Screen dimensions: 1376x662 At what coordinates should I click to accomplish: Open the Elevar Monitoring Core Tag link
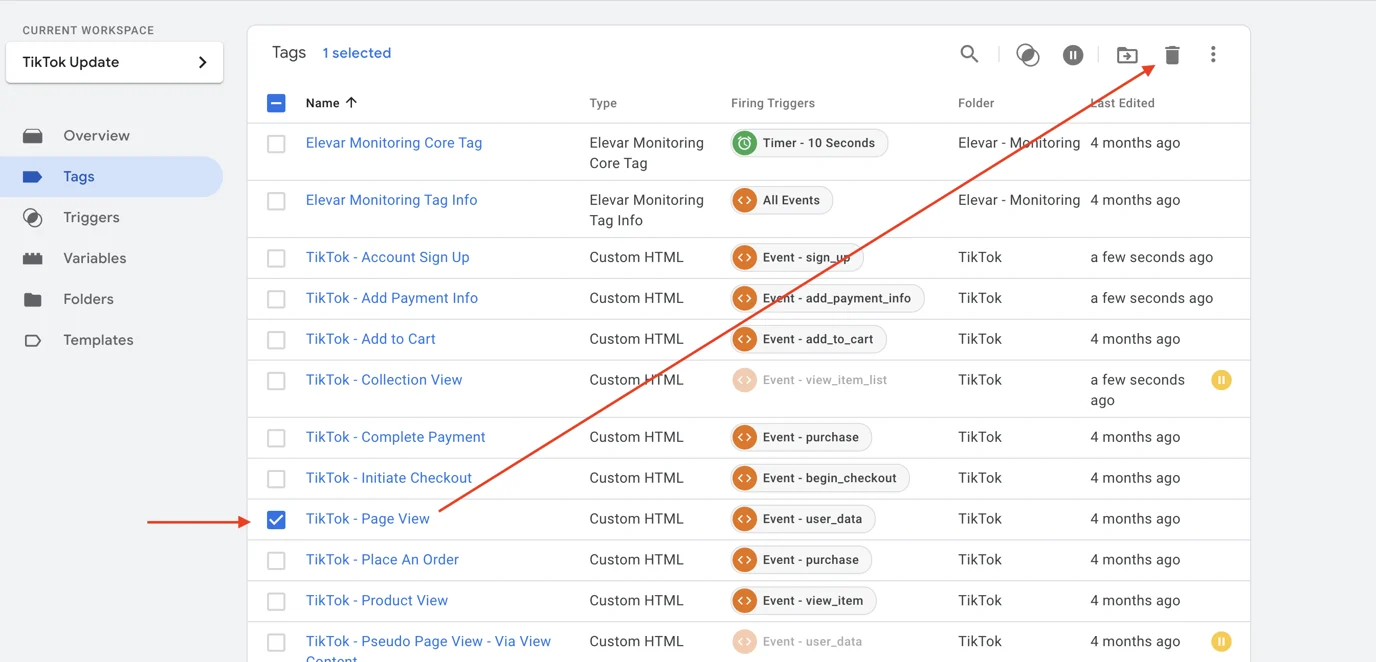coord(394,143)
